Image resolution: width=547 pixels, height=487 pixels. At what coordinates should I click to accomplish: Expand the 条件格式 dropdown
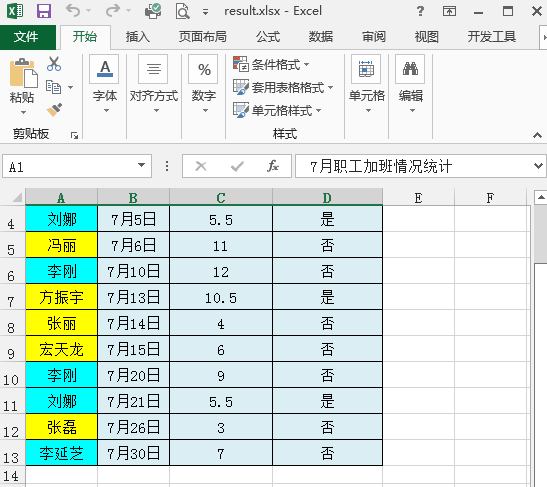(271, 65)
